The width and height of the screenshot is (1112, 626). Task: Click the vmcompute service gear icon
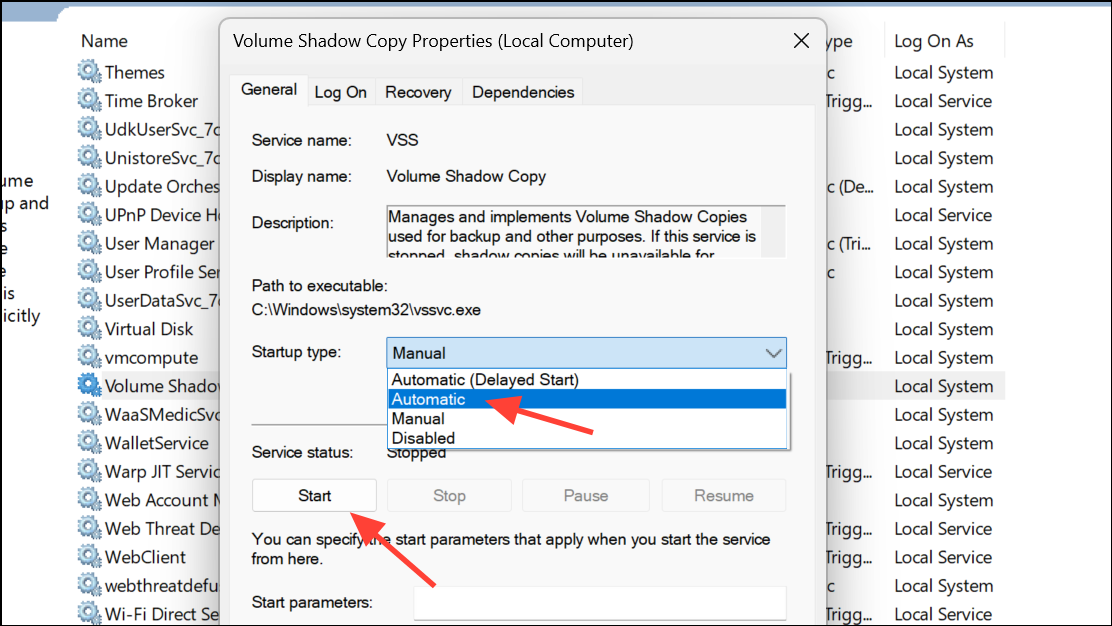[90, 358]
